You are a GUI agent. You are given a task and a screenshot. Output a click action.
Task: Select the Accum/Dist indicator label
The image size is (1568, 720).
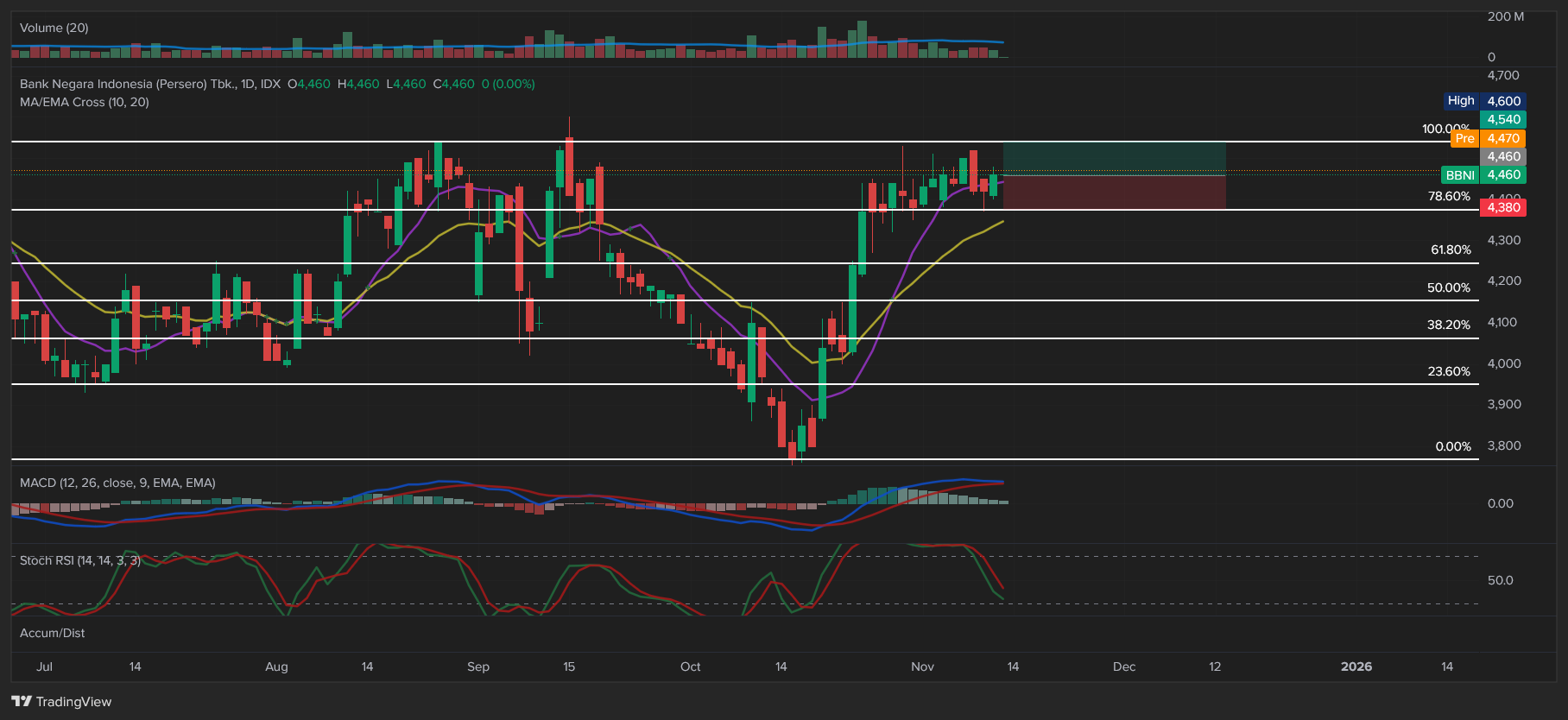[x=53, y=633]
